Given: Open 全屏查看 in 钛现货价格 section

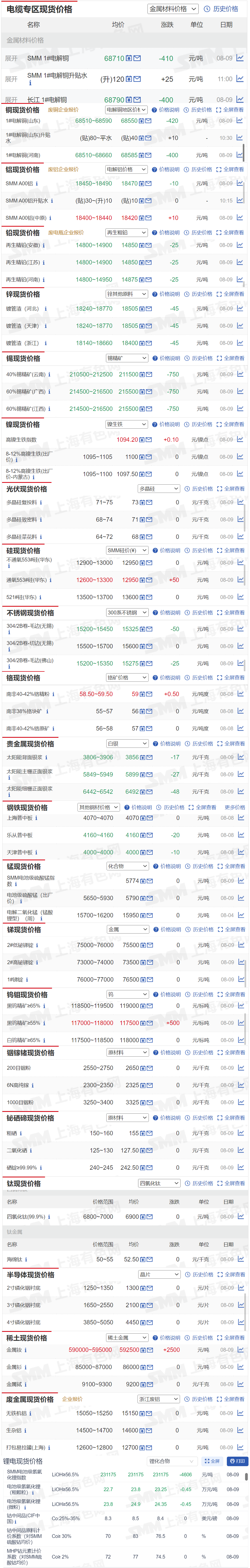Looking at the screenshot, I should click(231, 1183).
